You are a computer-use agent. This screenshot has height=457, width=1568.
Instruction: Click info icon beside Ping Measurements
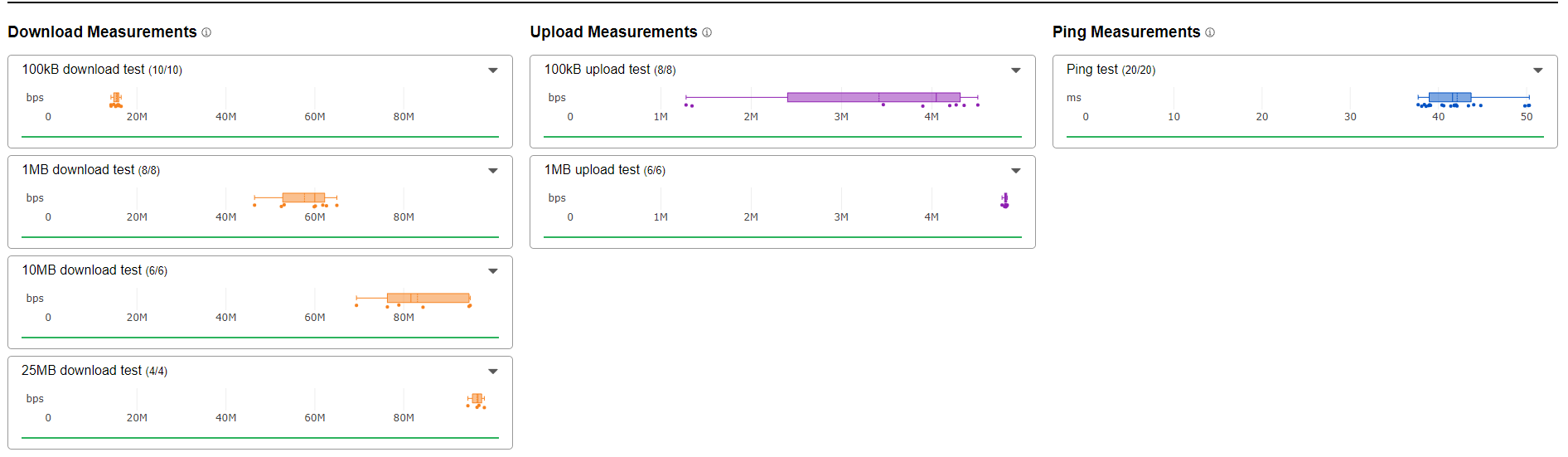[x=1210, y=32]
